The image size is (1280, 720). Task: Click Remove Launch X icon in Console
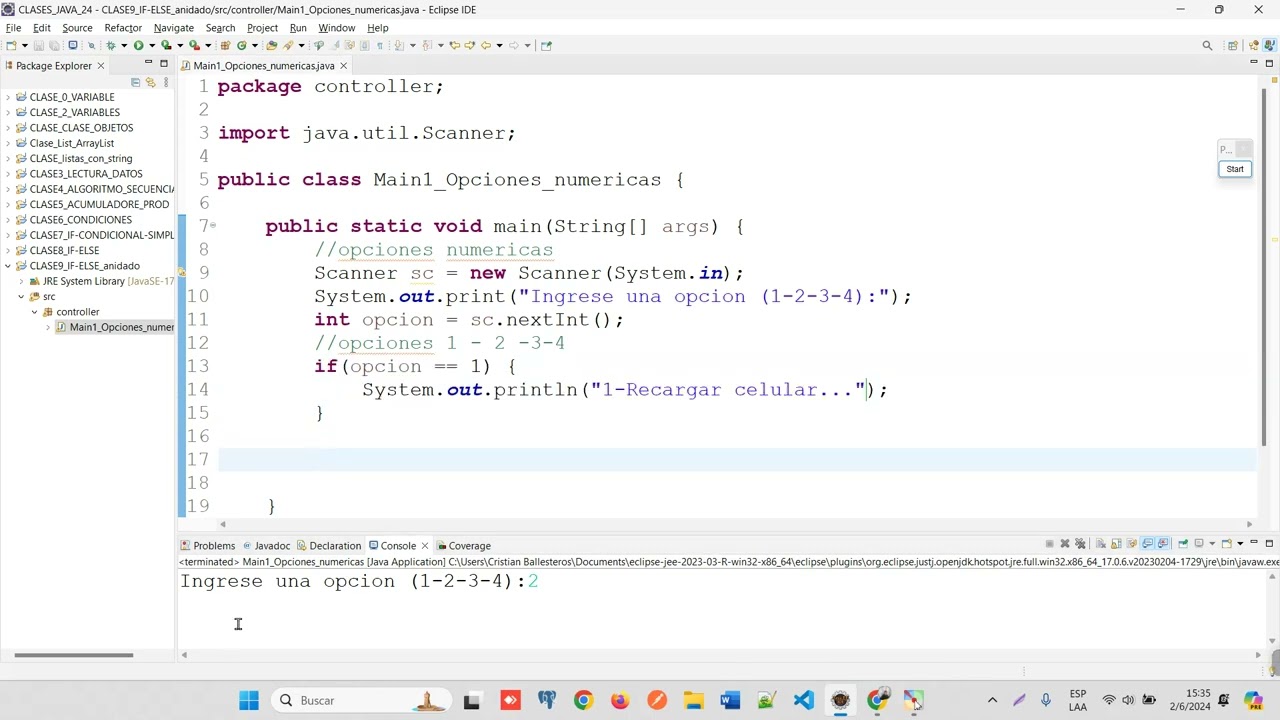pyautogui.click(x=1065, y=544)
